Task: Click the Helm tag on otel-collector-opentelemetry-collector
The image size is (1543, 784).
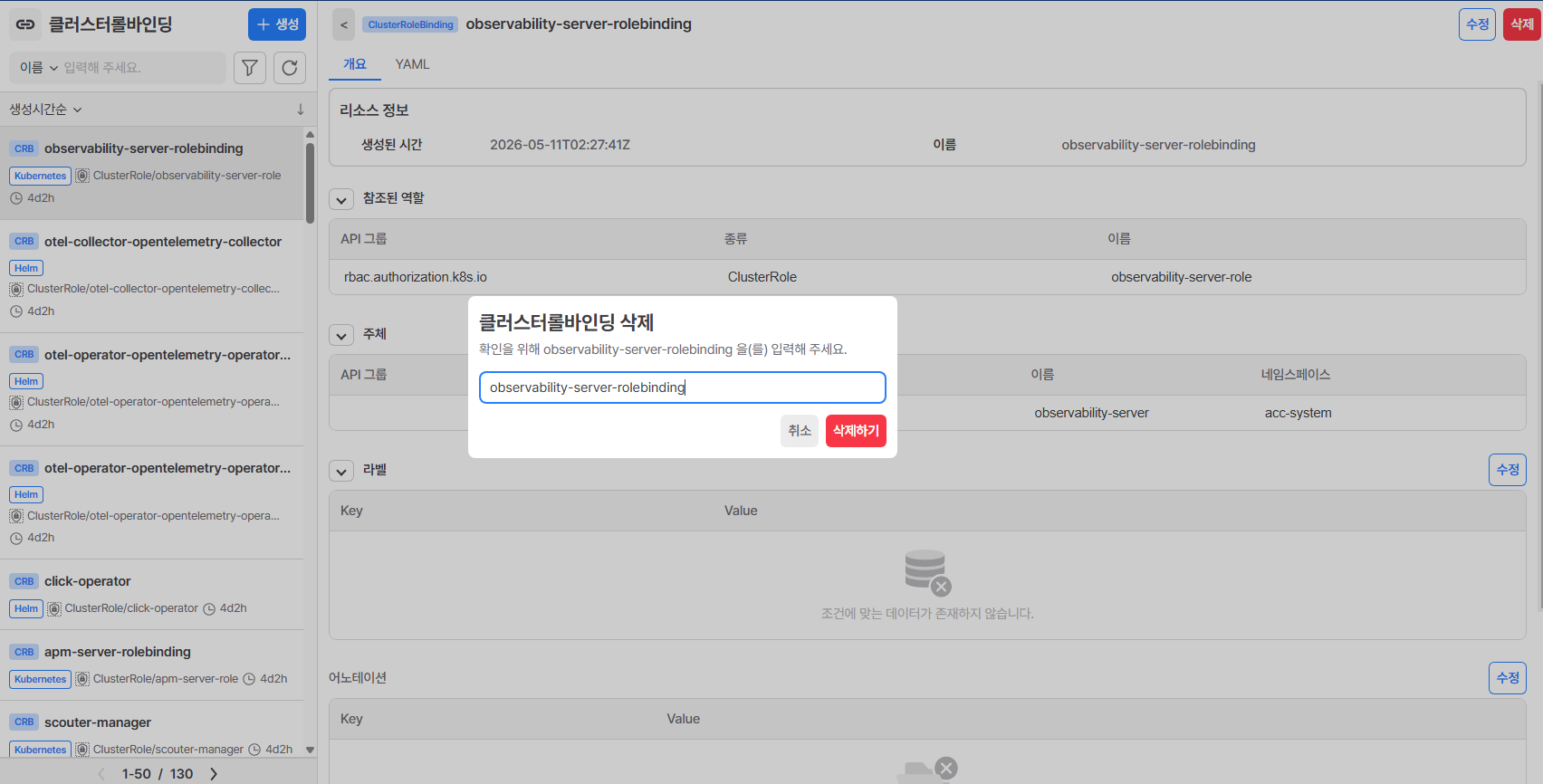Action: point(26,268)
